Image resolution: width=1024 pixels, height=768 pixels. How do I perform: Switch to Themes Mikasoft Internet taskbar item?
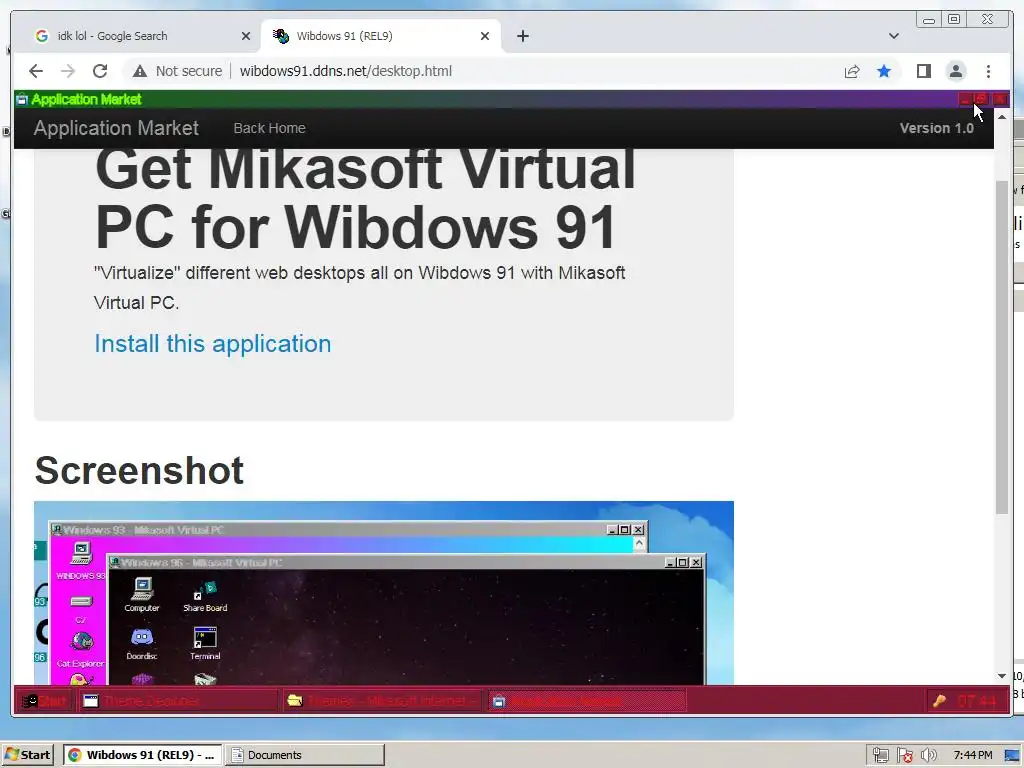click(x=382, y=701)
